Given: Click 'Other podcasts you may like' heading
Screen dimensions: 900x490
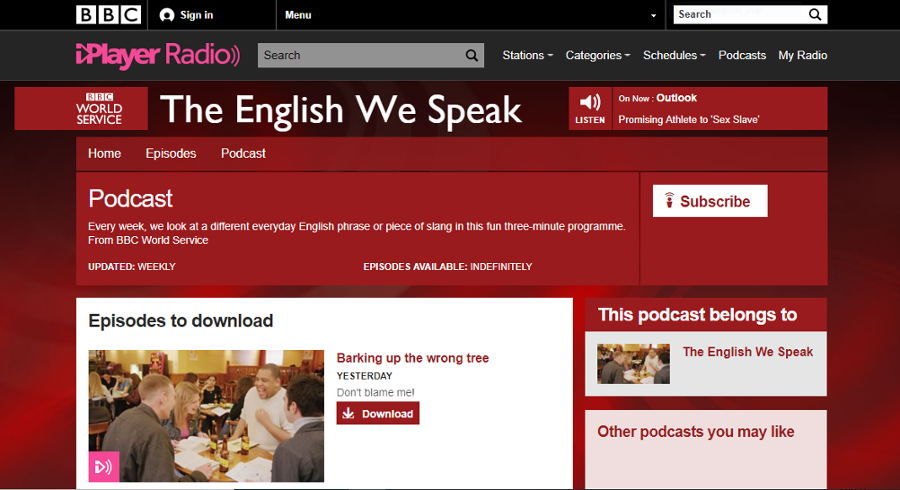Looking at the screenshot, I should [x=696, y=431].
